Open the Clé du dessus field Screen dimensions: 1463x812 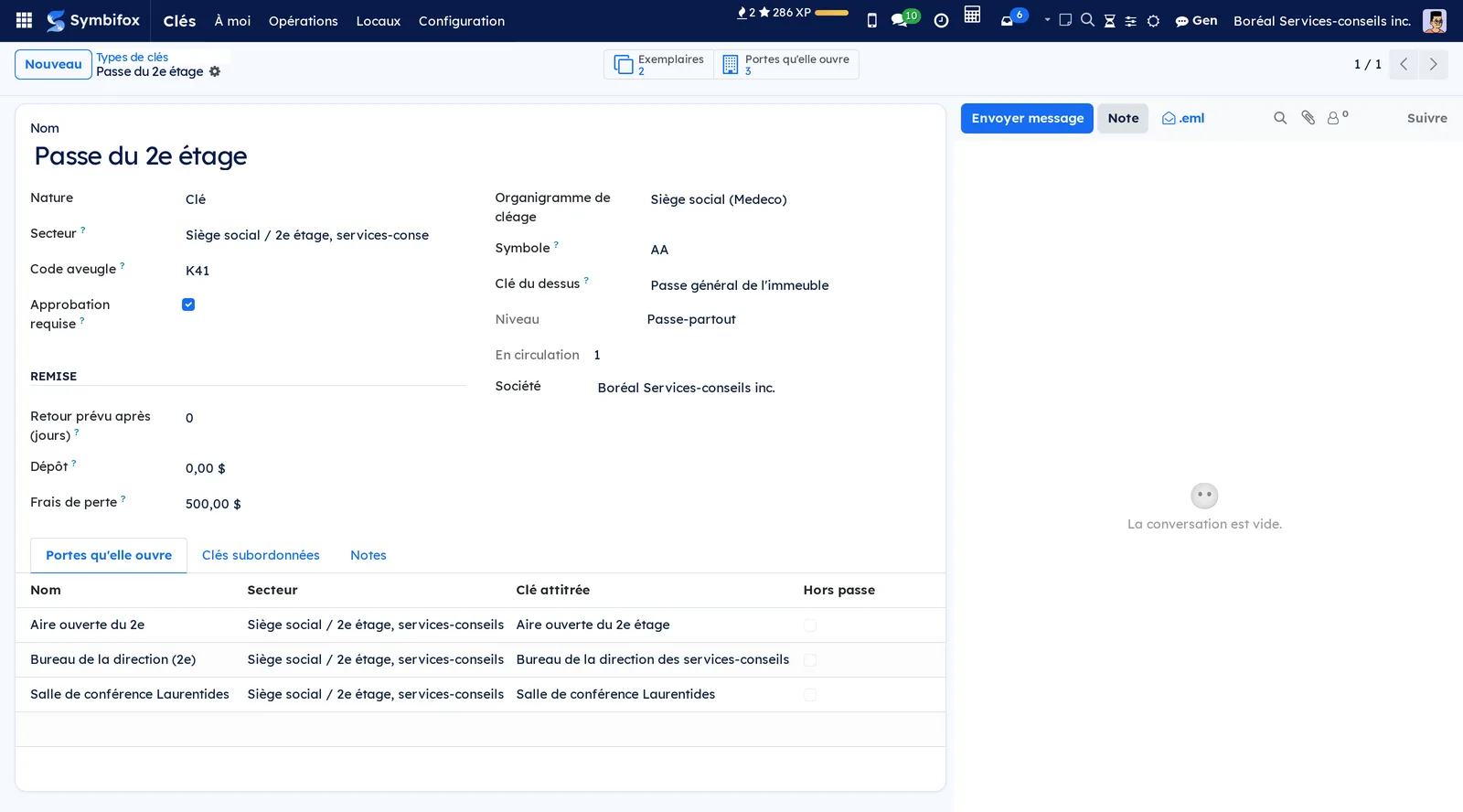click(x=789, y=285)
